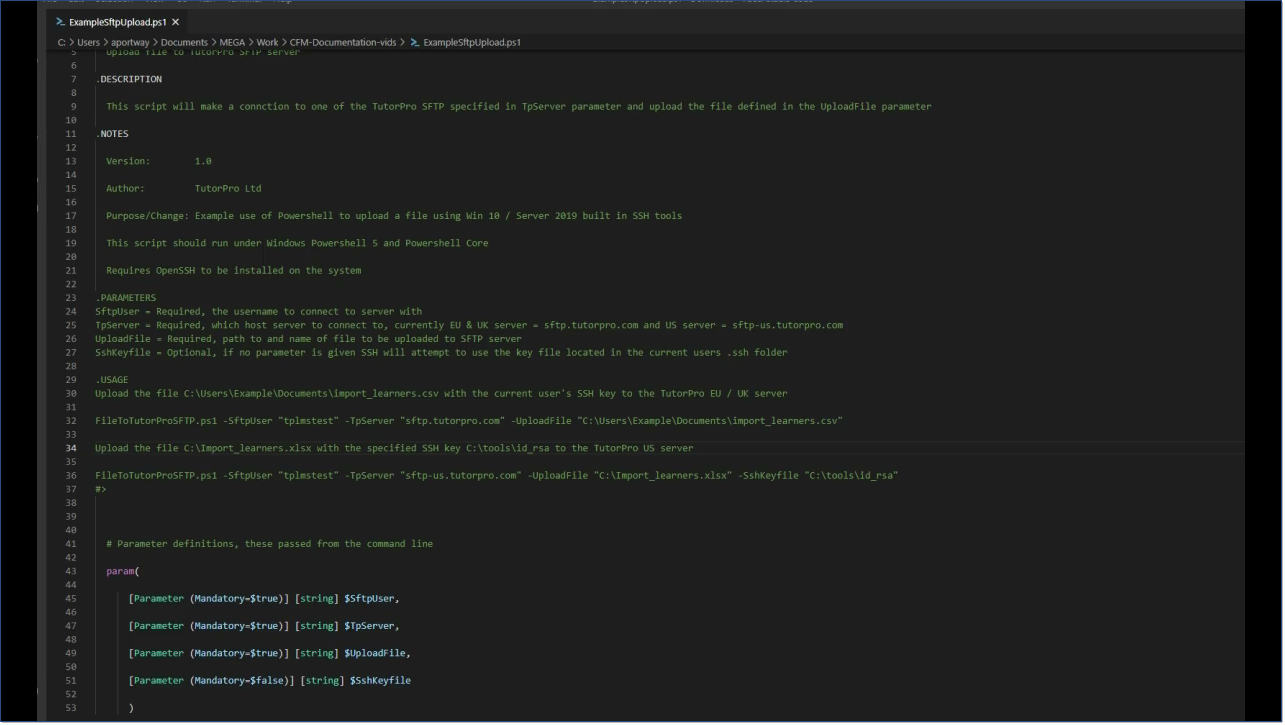Screen dimensions: 1285x725
Task: Open the MEGA breadcrumb segment
Action: point(232,42)
